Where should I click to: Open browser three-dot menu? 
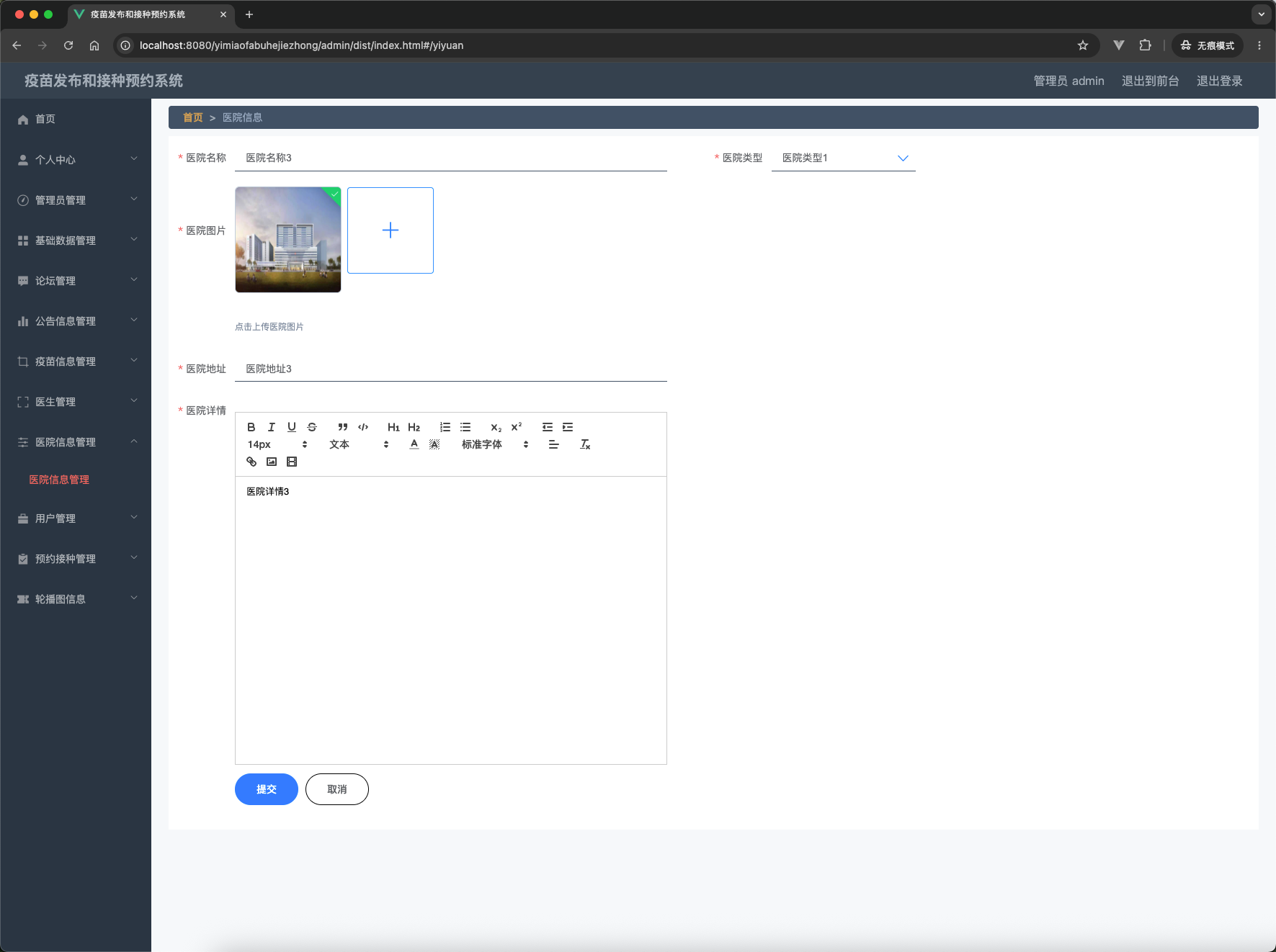pos(1259,45)
